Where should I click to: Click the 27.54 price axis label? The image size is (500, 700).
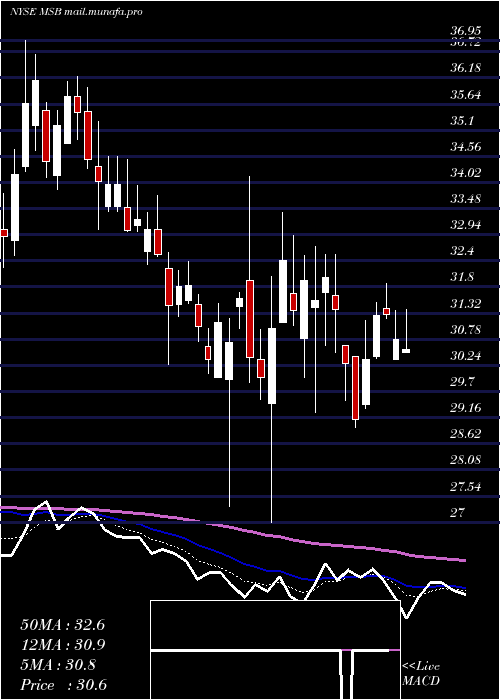click(466, 486)
